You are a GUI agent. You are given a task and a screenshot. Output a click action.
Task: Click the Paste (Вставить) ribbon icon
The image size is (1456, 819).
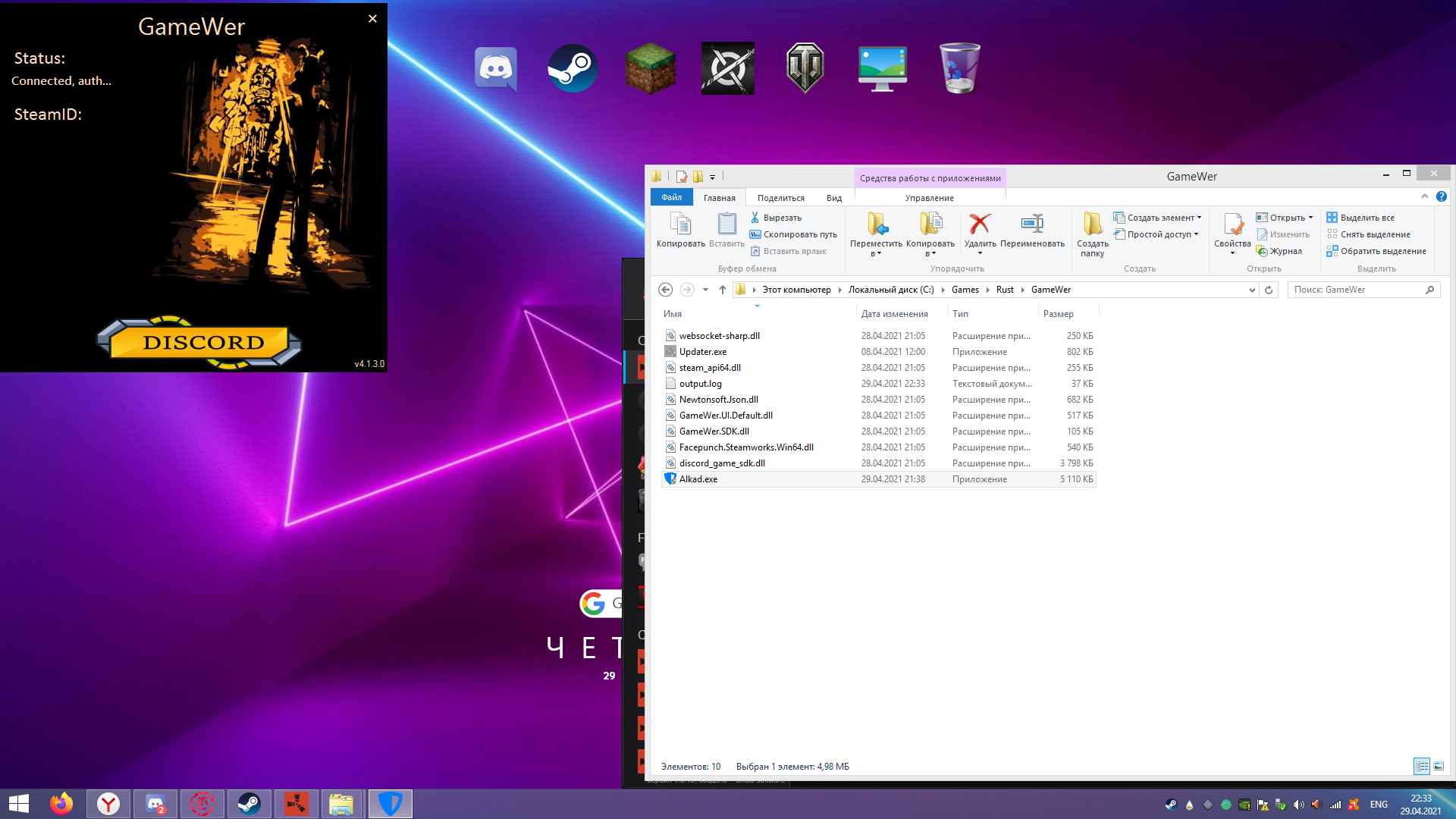(x=726, y=230)
